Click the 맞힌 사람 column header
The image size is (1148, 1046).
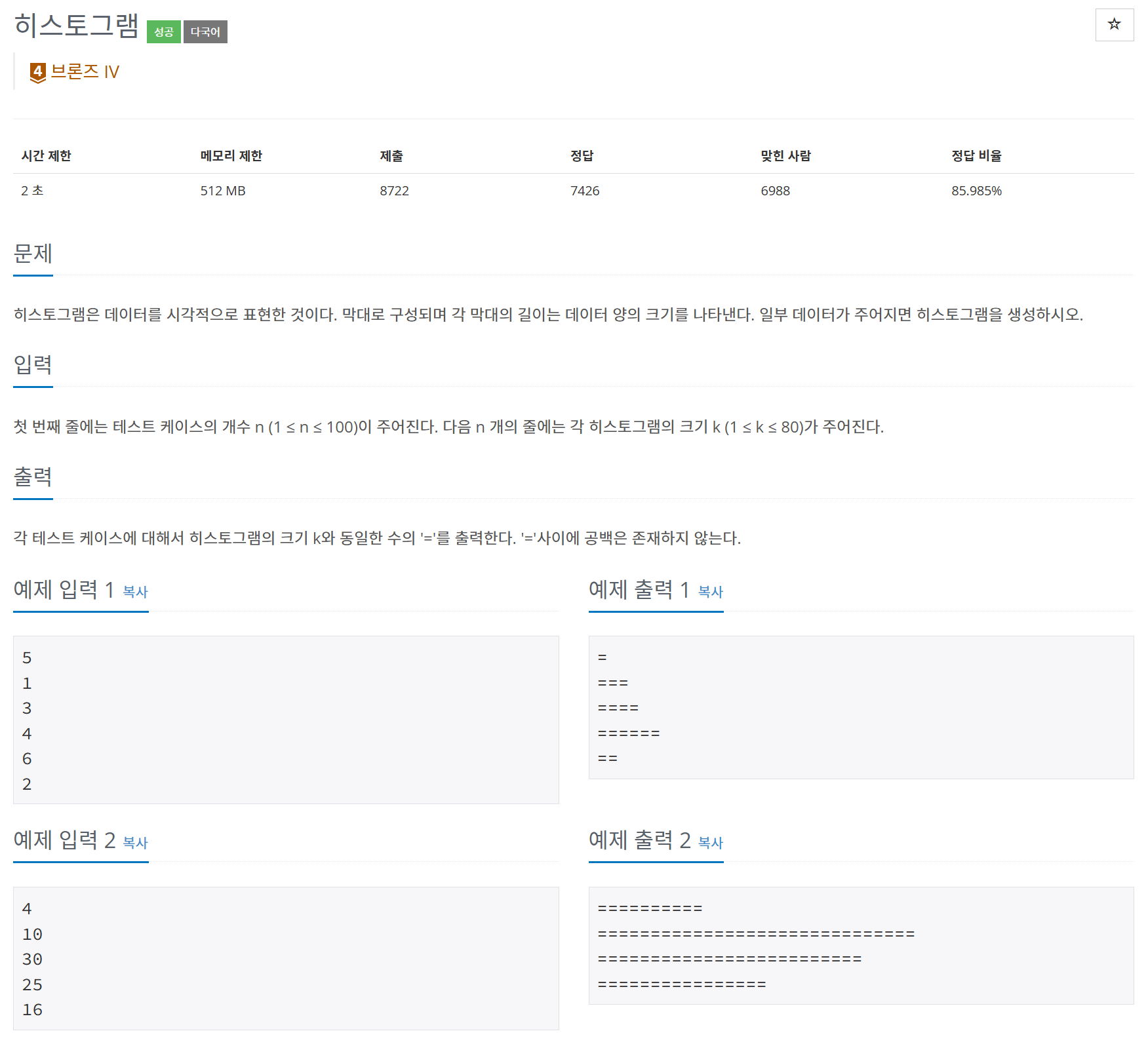(x=785, y=155)
